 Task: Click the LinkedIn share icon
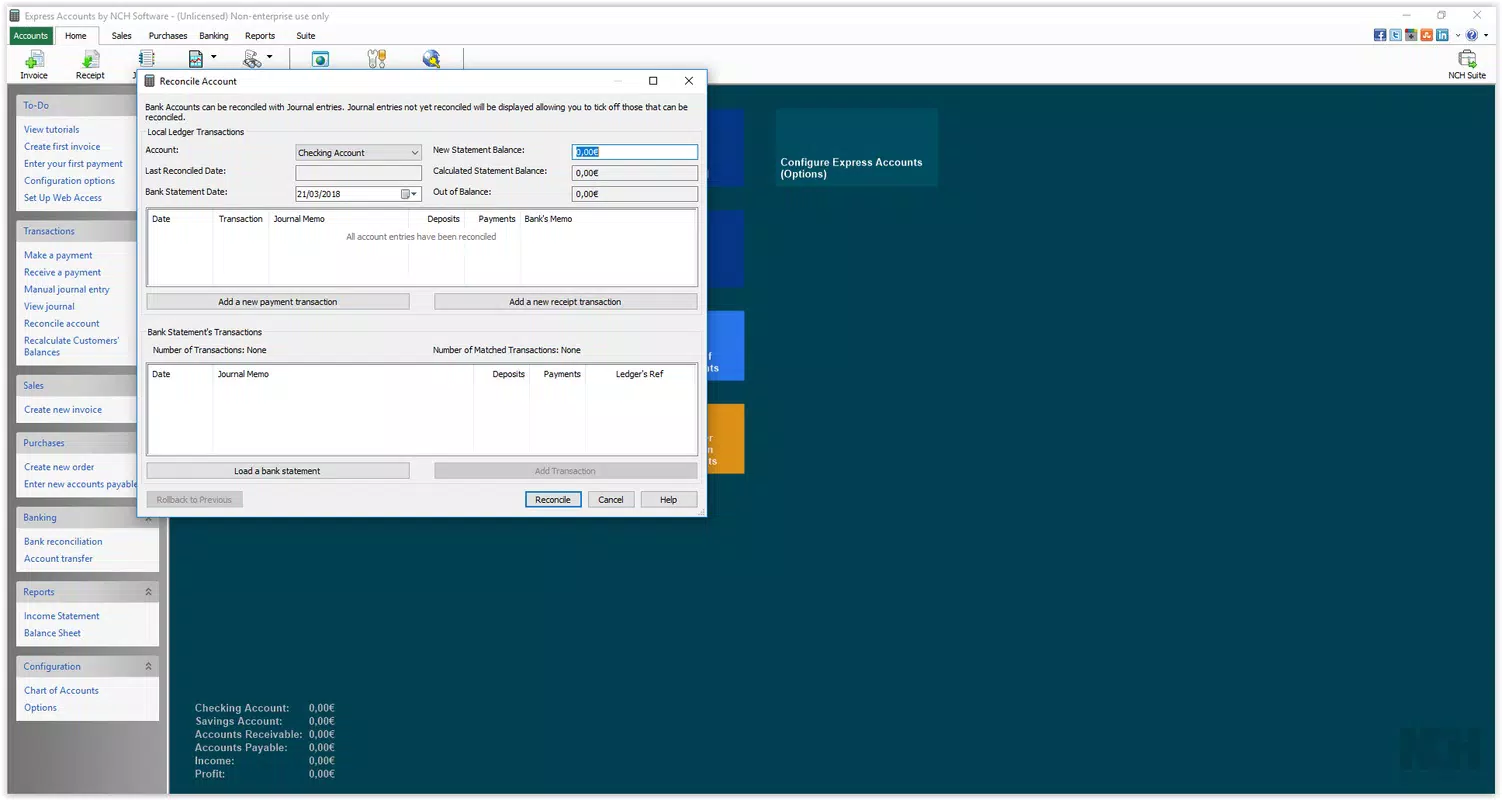(x=1442, y=35)
